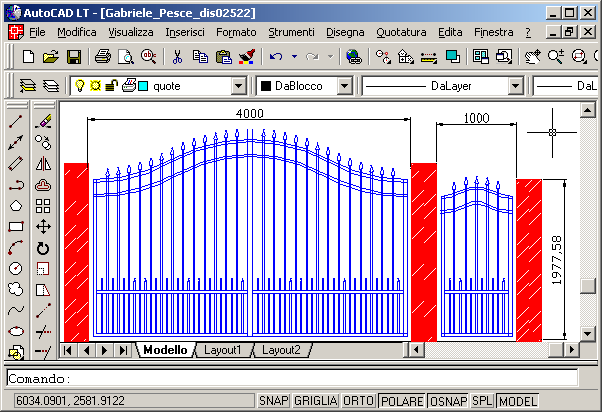Select the Move tool

tap(43, 227)
